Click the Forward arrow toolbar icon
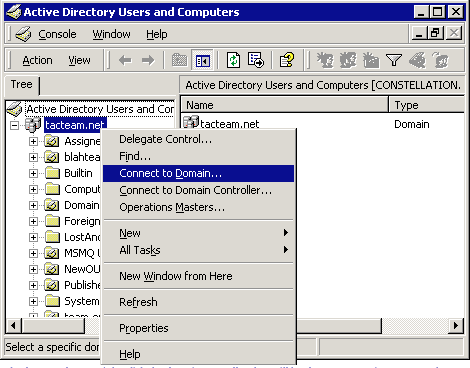The width and height of the screenshot is (470, 368). click(x=148, y=60)
